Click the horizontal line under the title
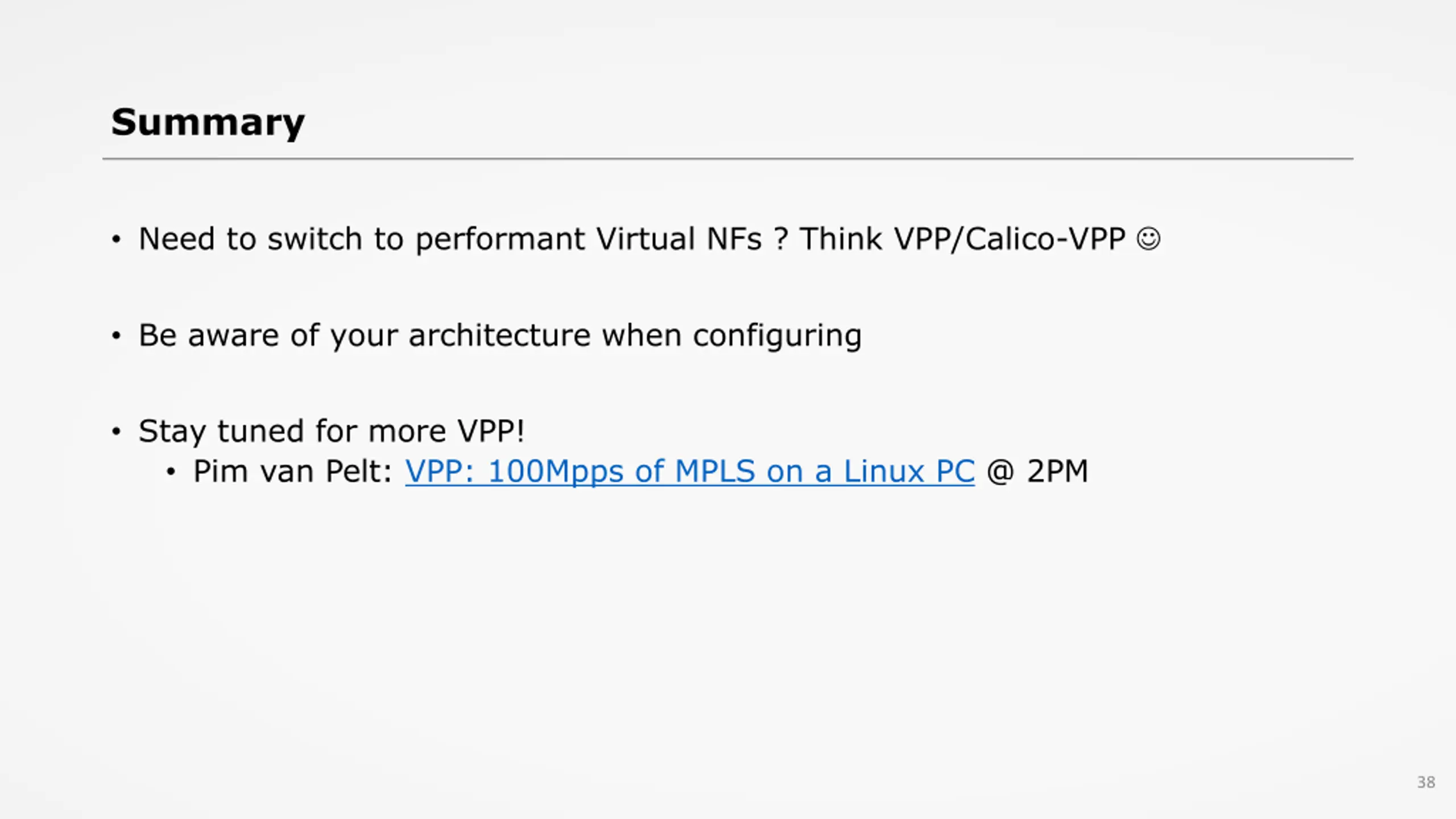Viewport: 1456px width, 819px height. 728,159
